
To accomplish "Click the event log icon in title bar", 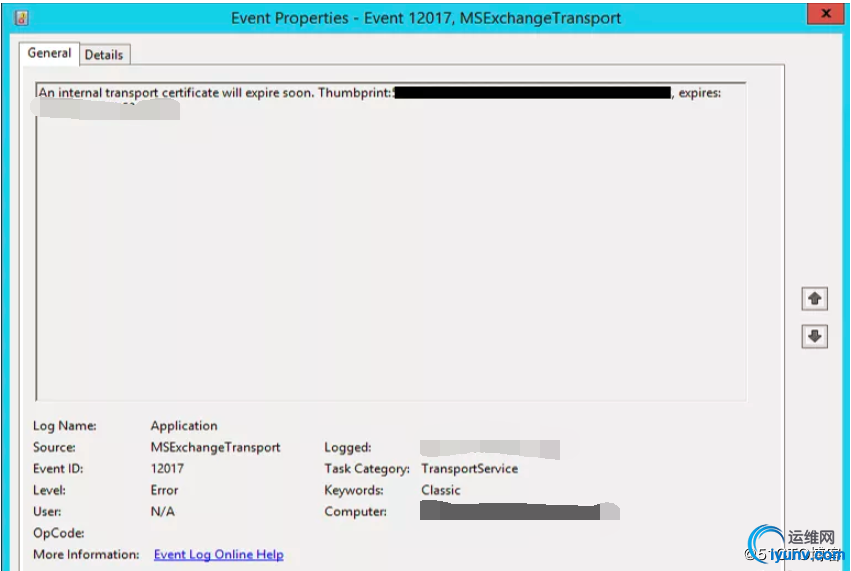I will pyautogui.click(x=22, y=18).
